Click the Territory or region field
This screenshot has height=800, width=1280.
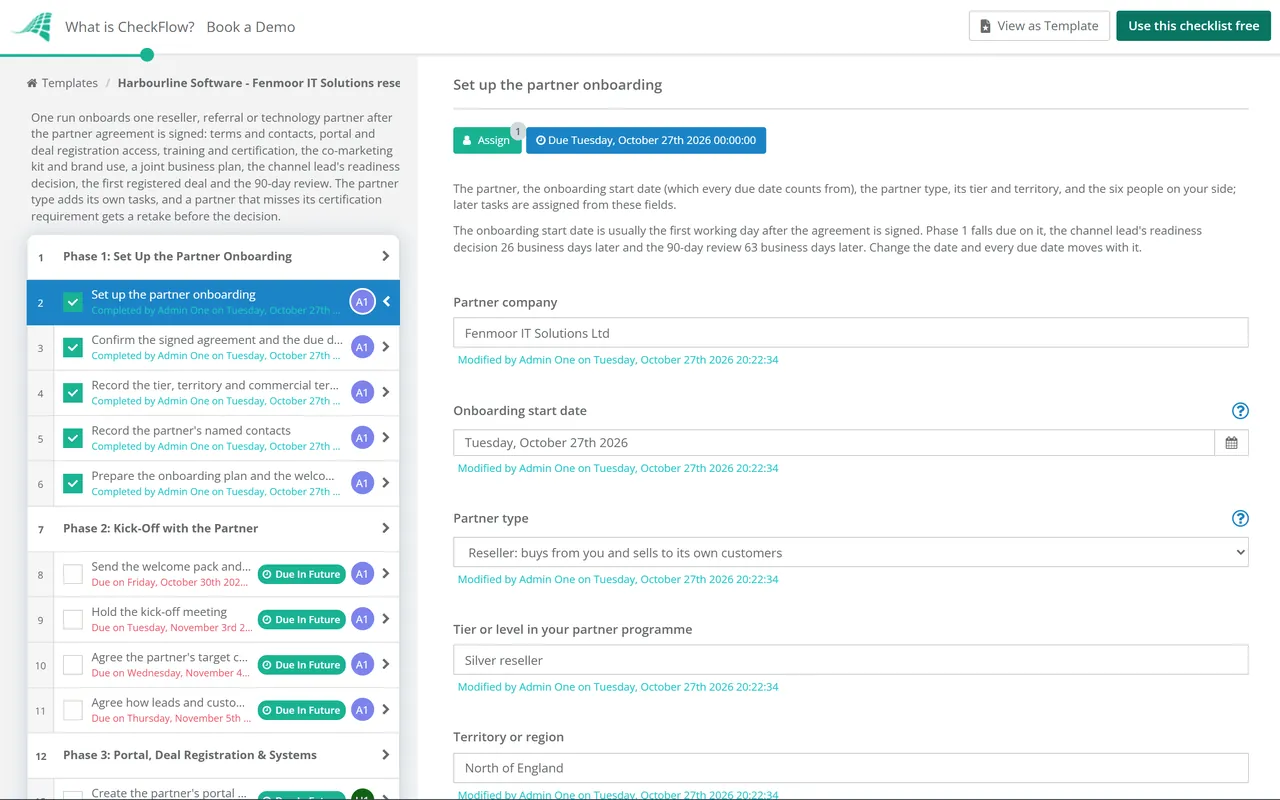click(851, 768)
